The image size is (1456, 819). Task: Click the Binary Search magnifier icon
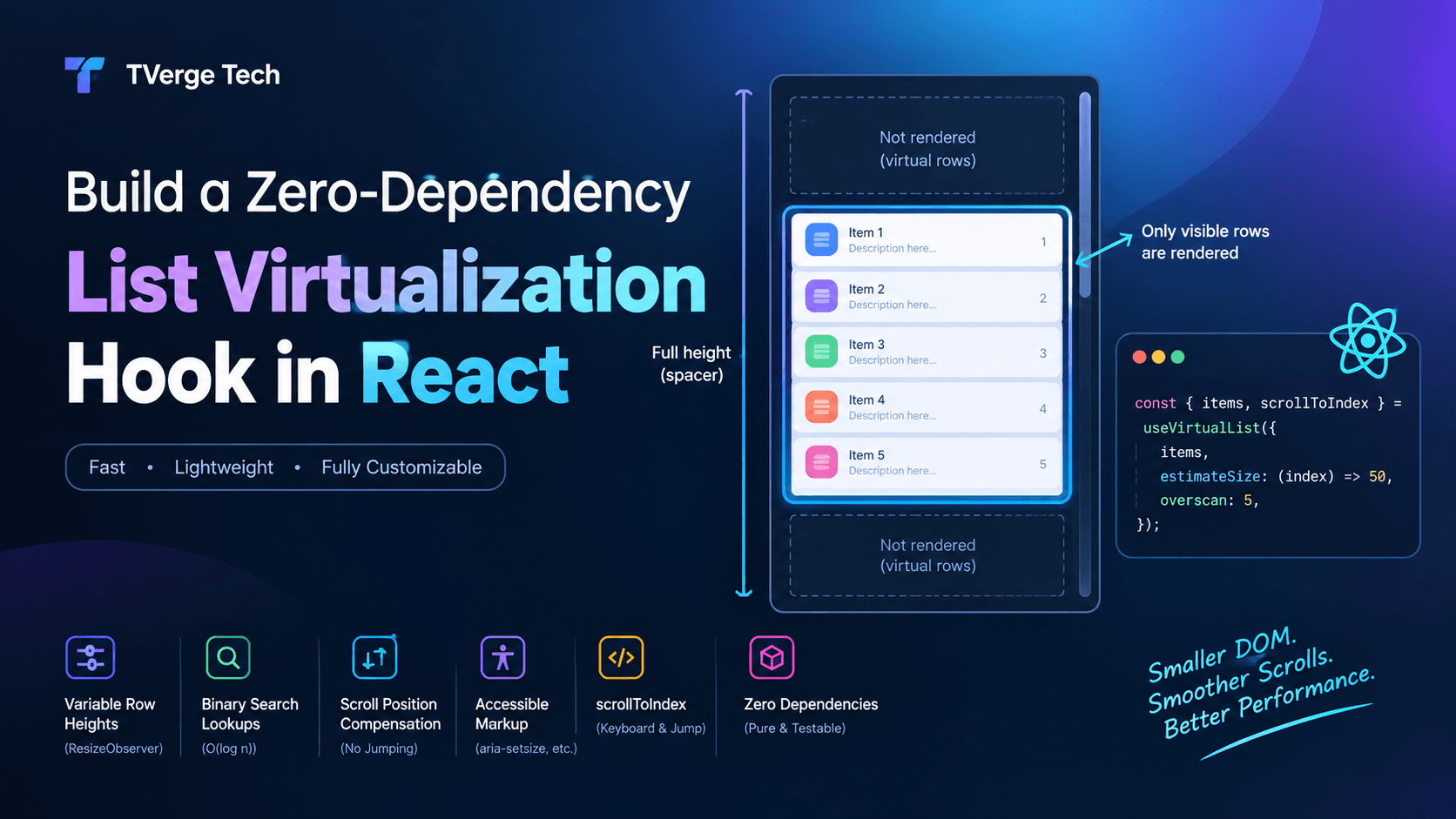point(228,657)
